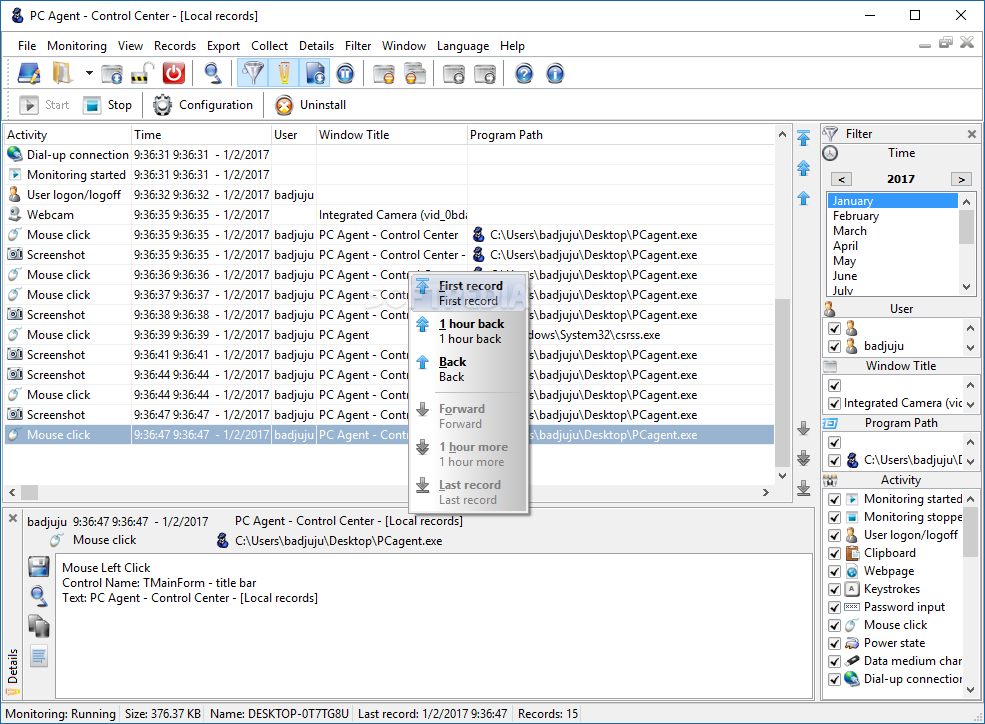Click the single window with orange minus icon
This screenshot has width=985, height=724.
coord(384,73)
